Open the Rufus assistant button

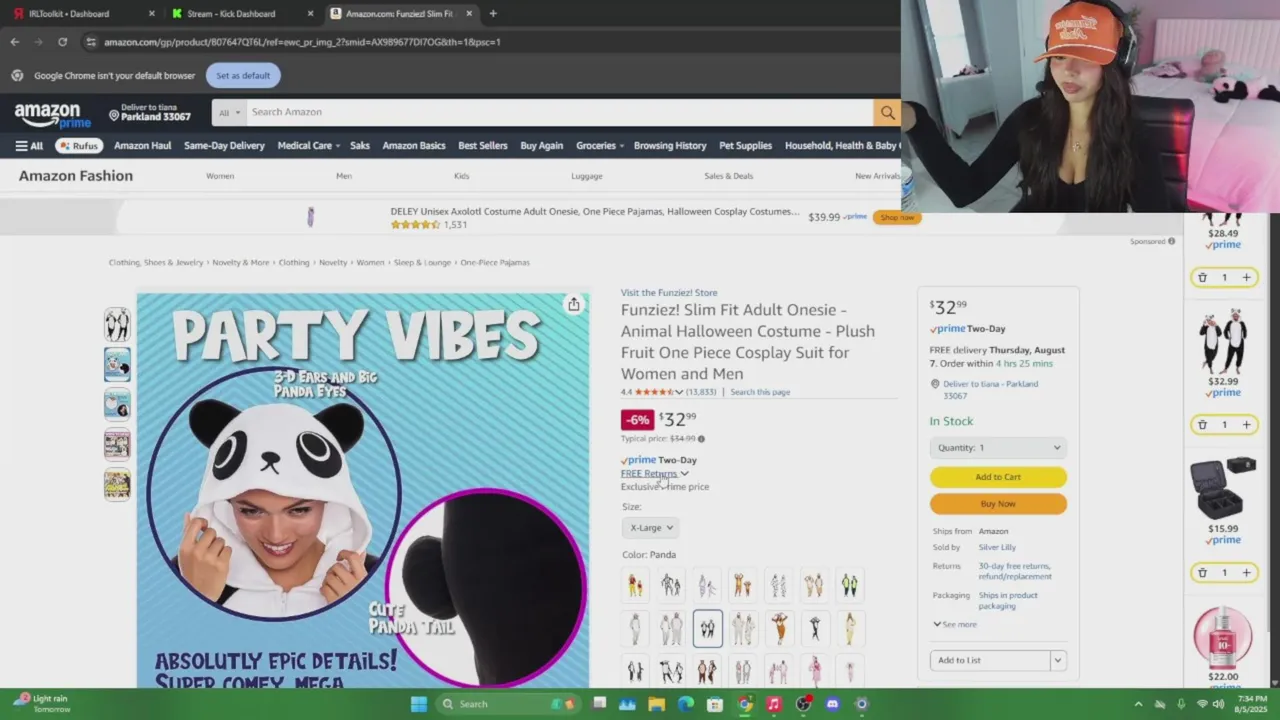tap(79, 146)
